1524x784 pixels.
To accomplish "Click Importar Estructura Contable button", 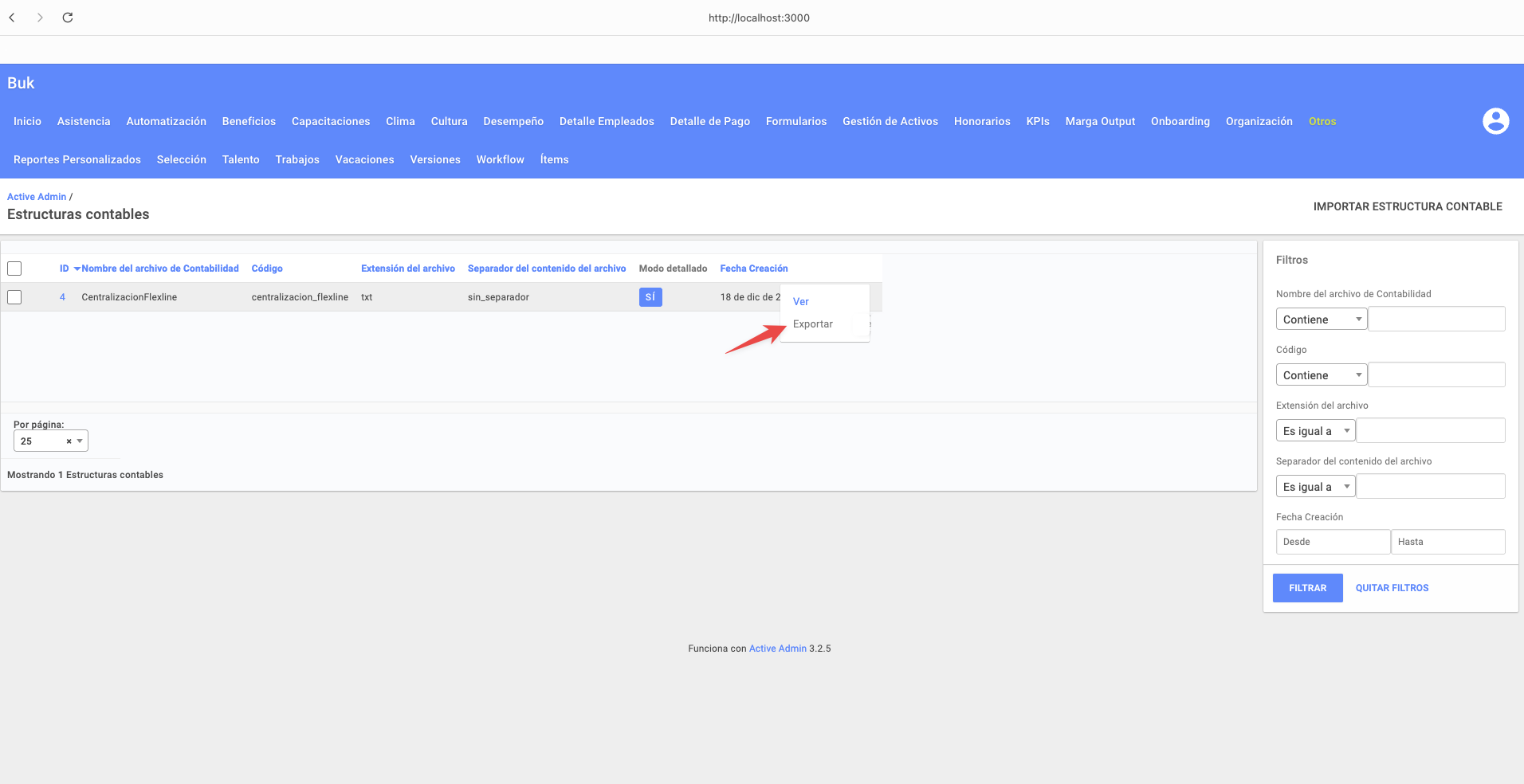I will 1407,206.
